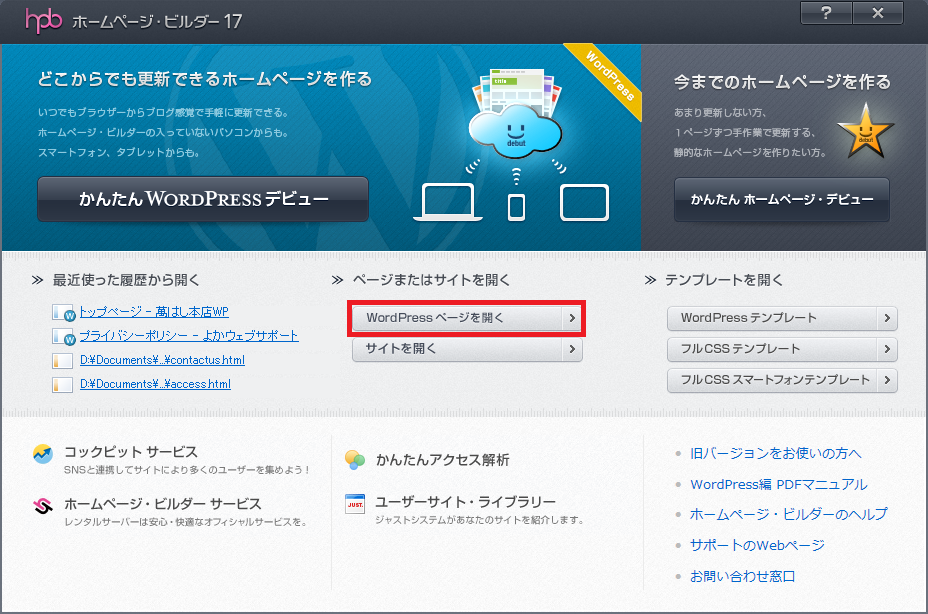Click WordPress icon beside プライバシーポリシー history entry
Screen dimensions: 928x614
click(63, 336)
